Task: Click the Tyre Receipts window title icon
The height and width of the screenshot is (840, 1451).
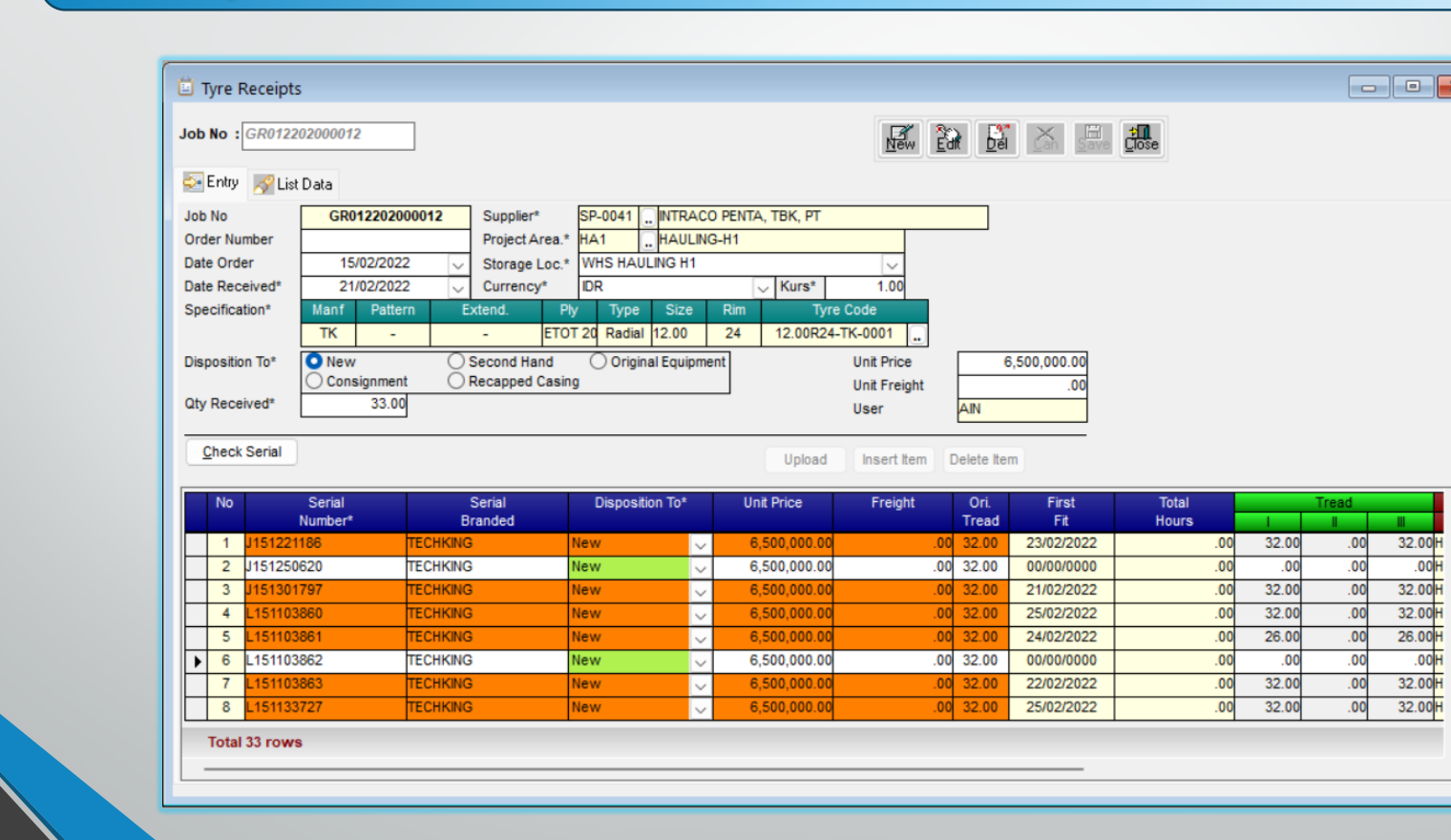Action: tap(186, 88)
